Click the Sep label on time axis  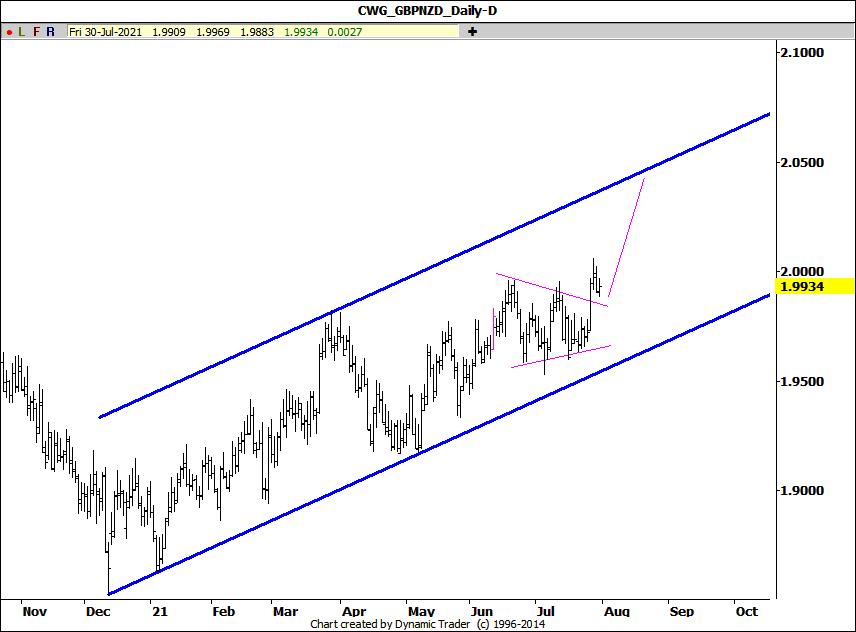point(682,611)
